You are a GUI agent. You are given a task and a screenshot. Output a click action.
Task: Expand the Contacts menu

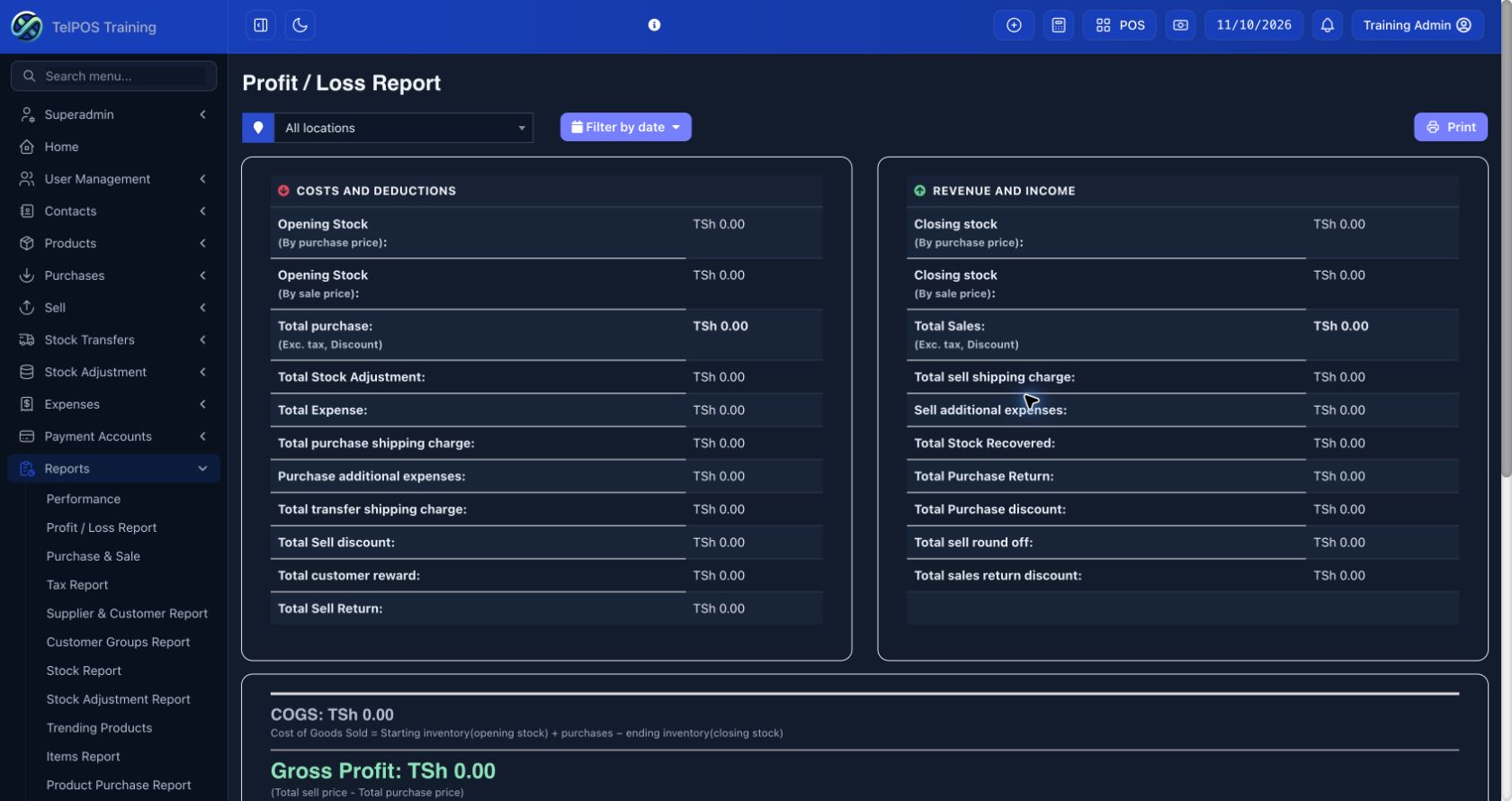[x=114, y=211]
